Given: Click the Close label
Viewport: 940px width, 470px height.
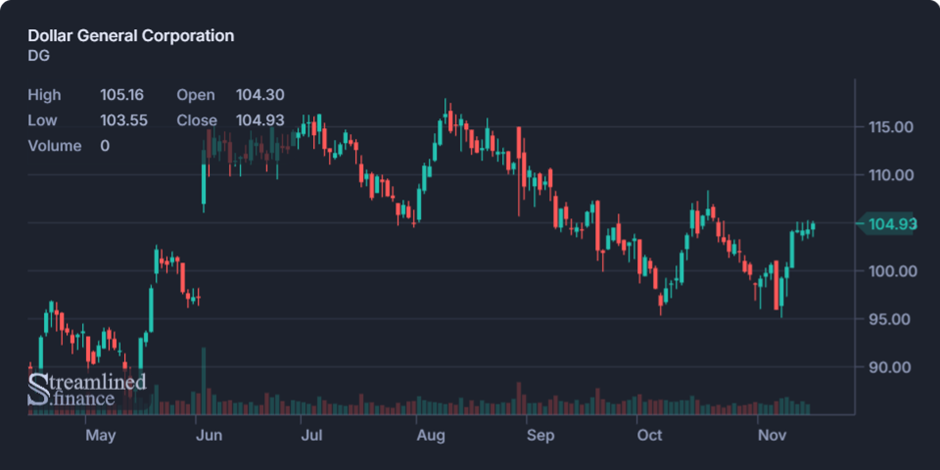Looking at the screenshot, I should (197, 120).
